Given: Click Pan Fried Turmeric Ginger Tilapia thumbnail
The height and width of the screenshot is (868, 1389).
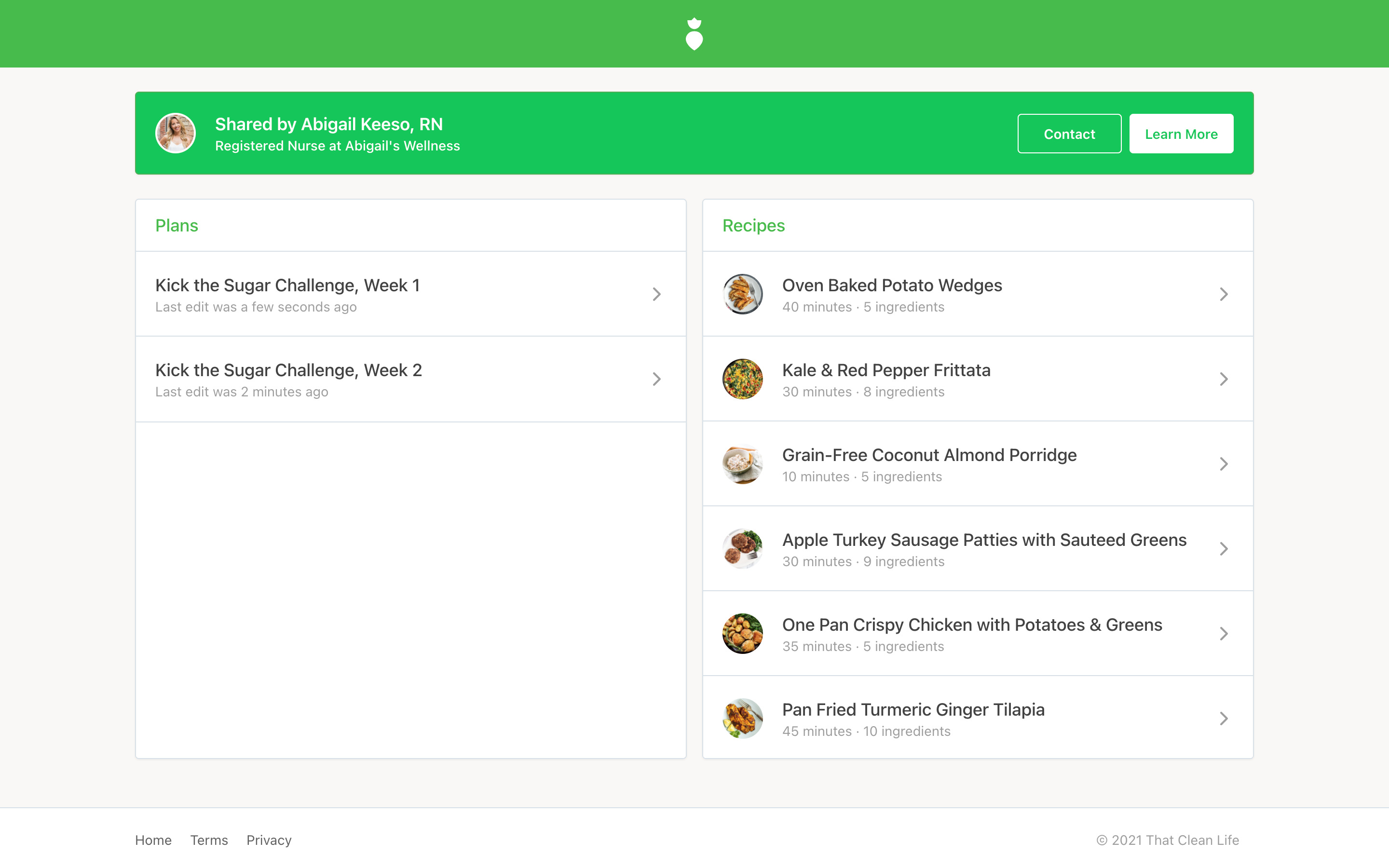Looking at the screenshot, I should tap(742, 718).
